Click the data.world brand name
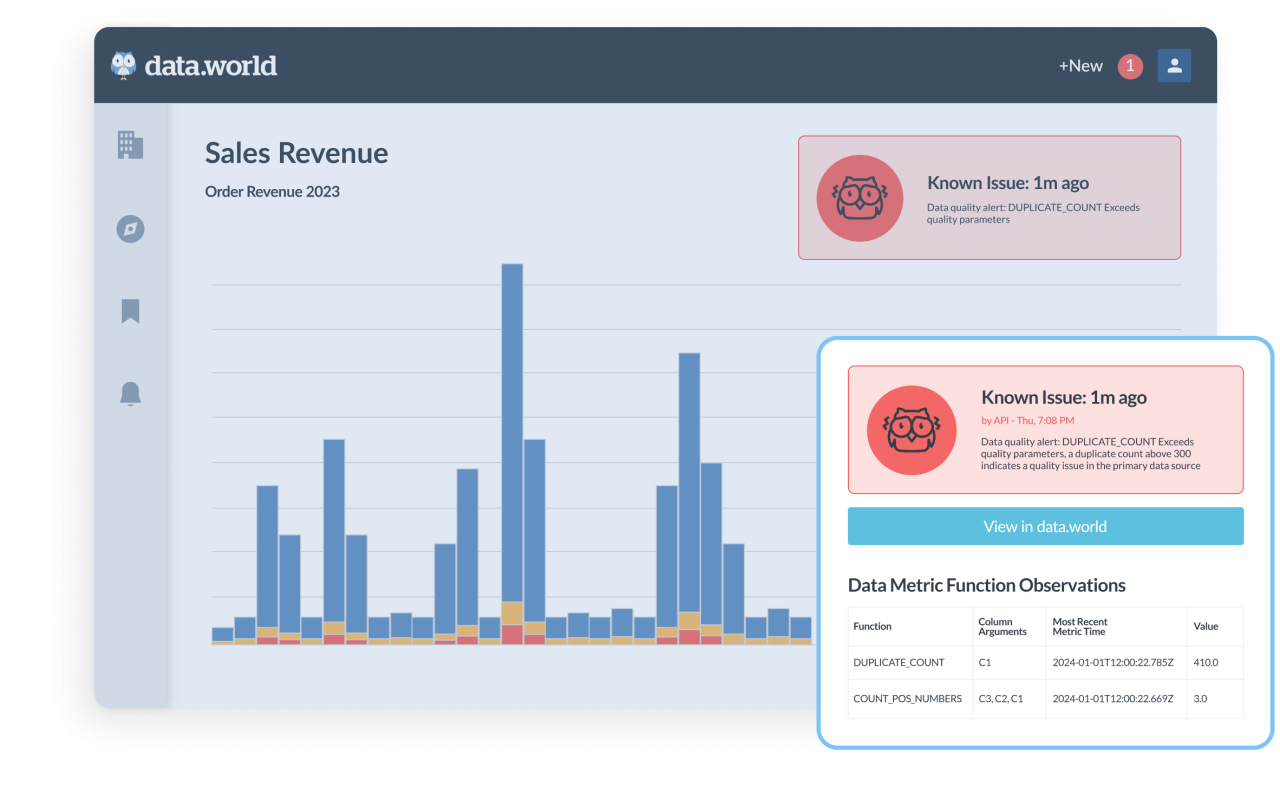 [211, 66]
